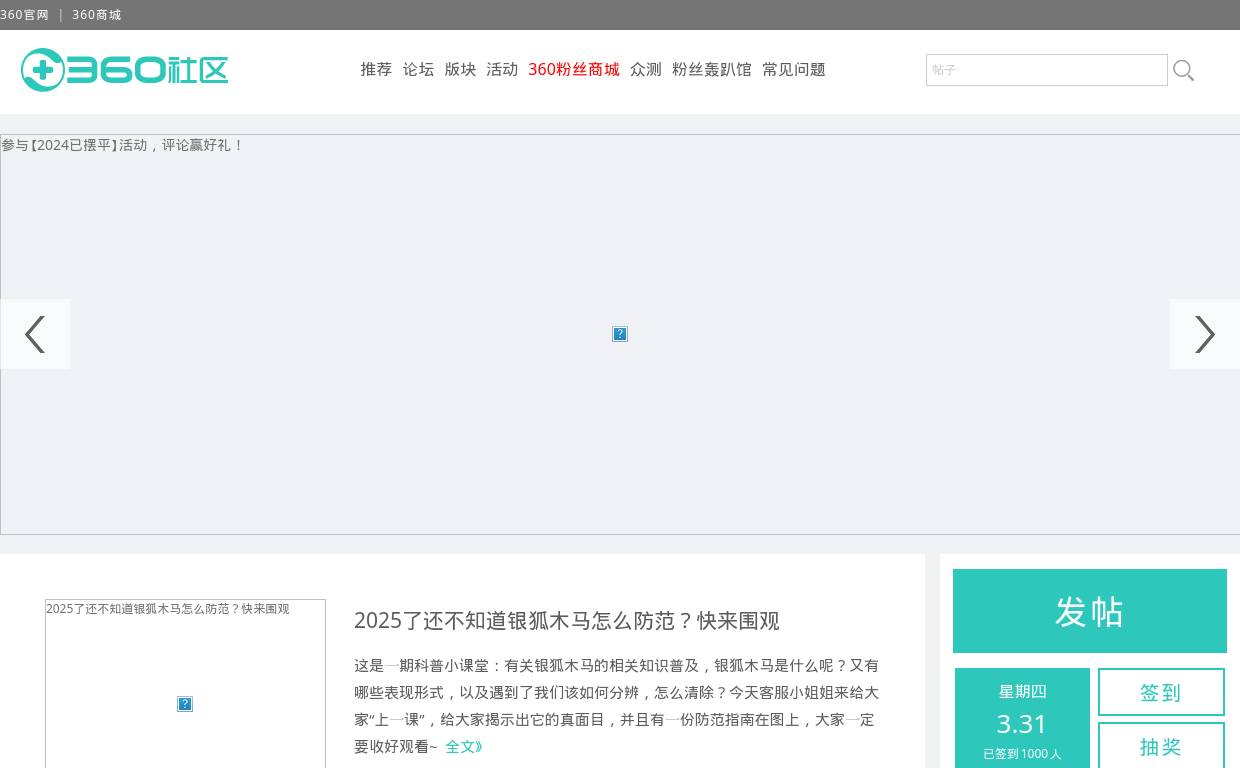Open the 活动 menu item

pyautogui.click(x=502, y=69)
